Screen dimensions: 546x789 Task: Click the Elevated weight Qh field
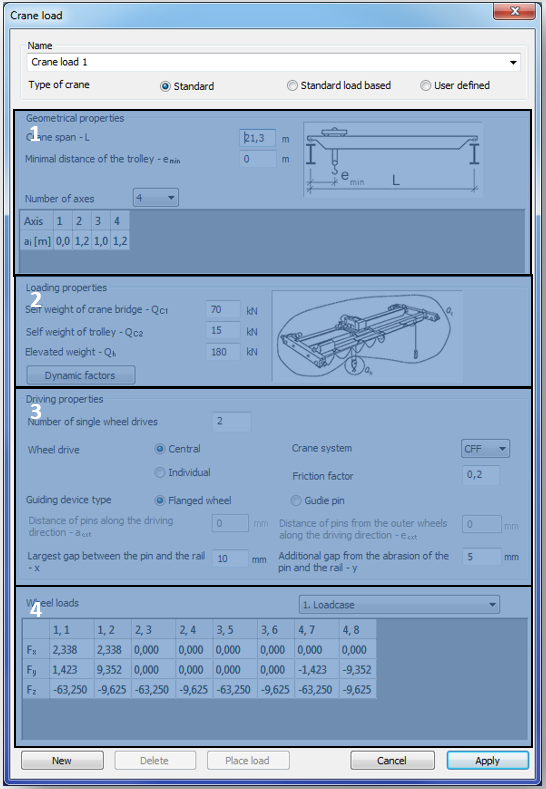pyautogui.click(x=223, y=352)
